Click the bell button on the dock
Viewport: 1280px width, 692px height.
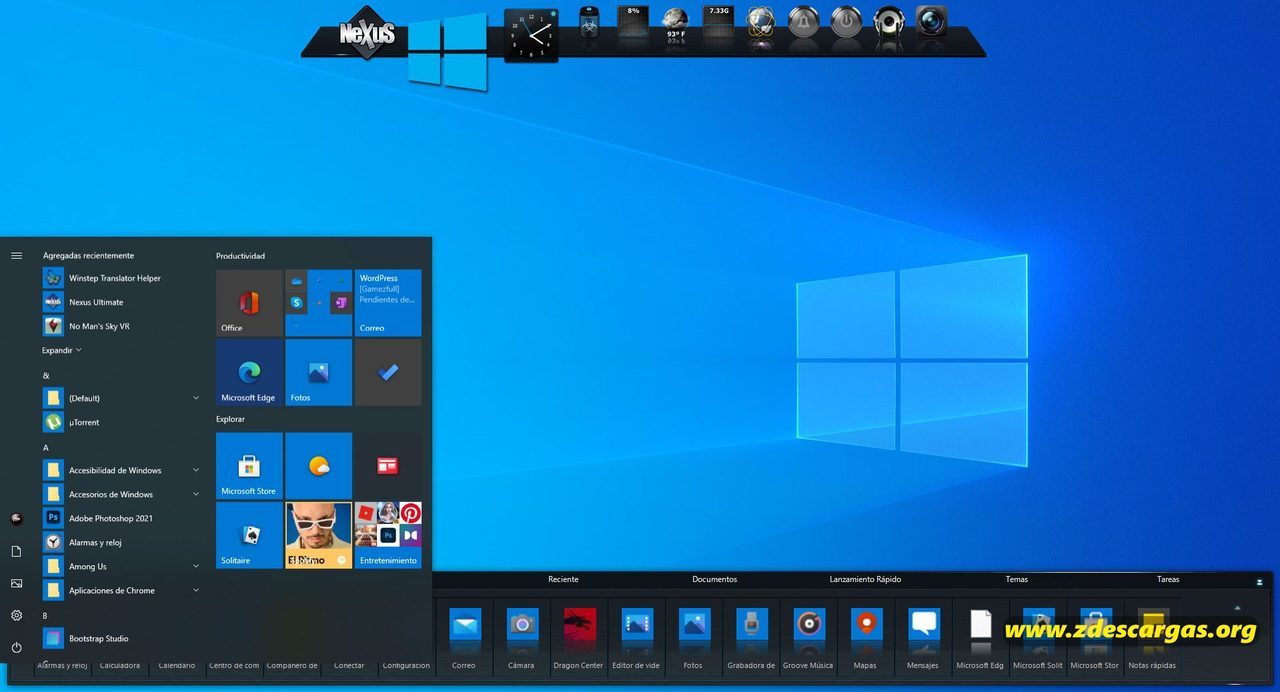pos(803,22)
